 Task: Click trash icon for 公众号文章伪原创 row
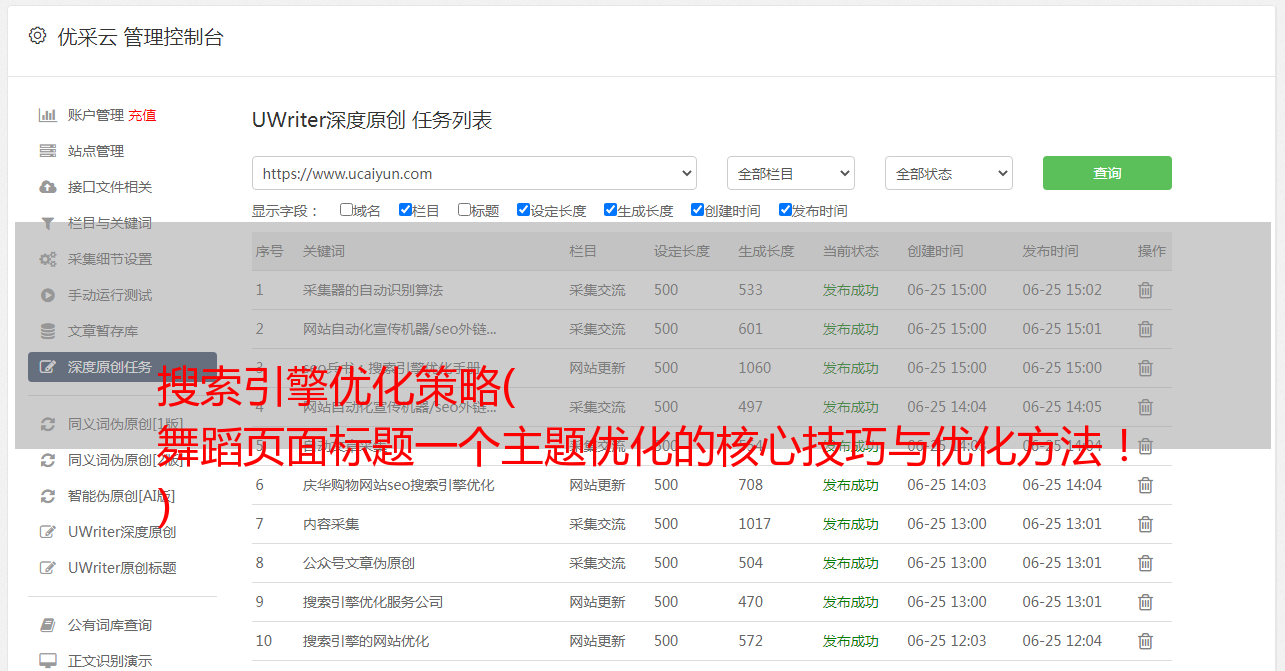point(1145,563)
